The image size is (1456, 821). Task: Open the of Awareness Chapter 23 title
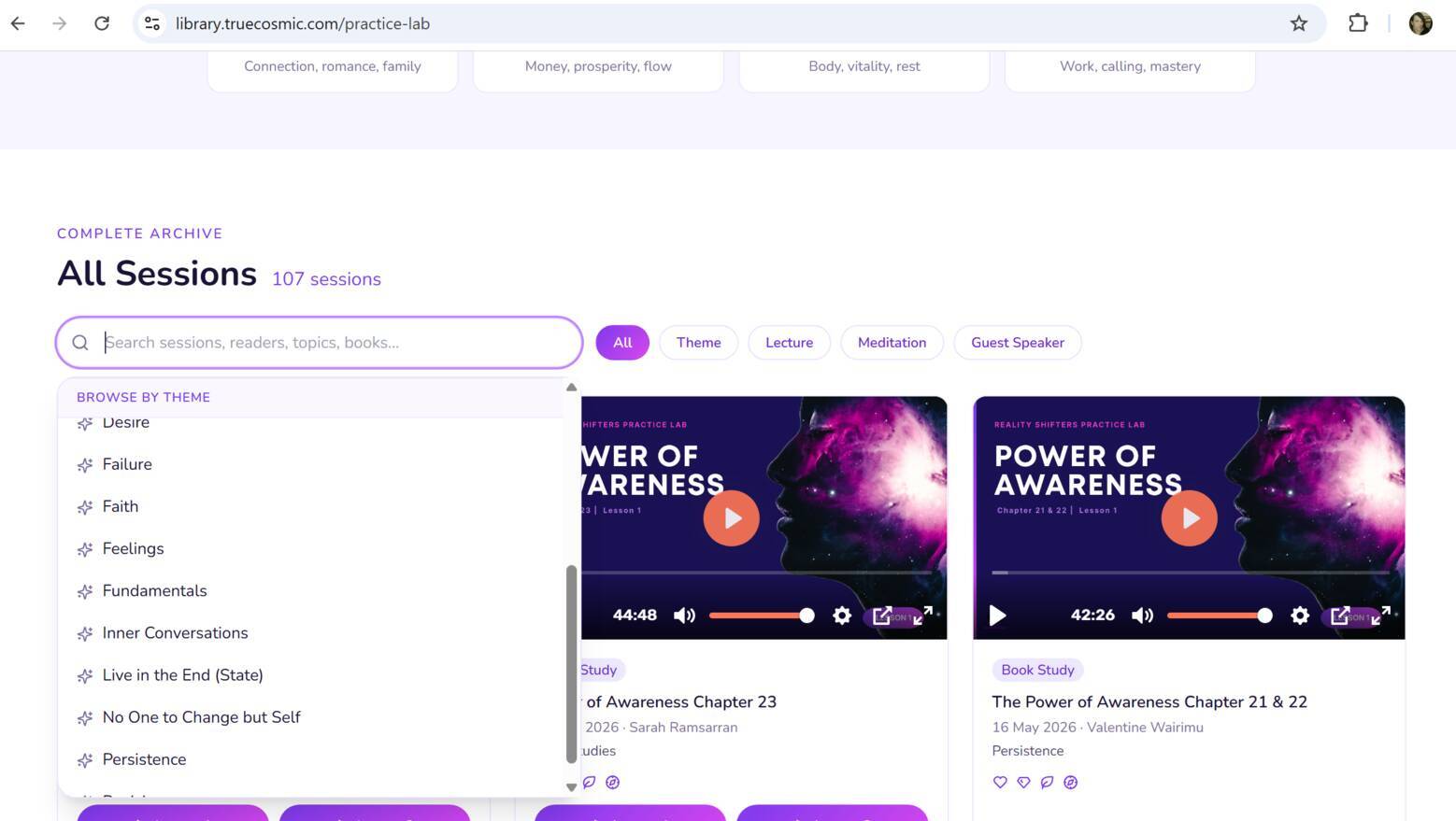pyautogui.click(x=681, y=701)
